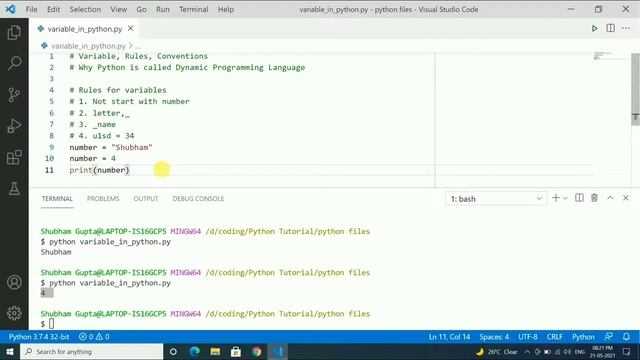Show hidden system tray icons
This screenshot has height=360, width=640.
click(x=527, y=351)
